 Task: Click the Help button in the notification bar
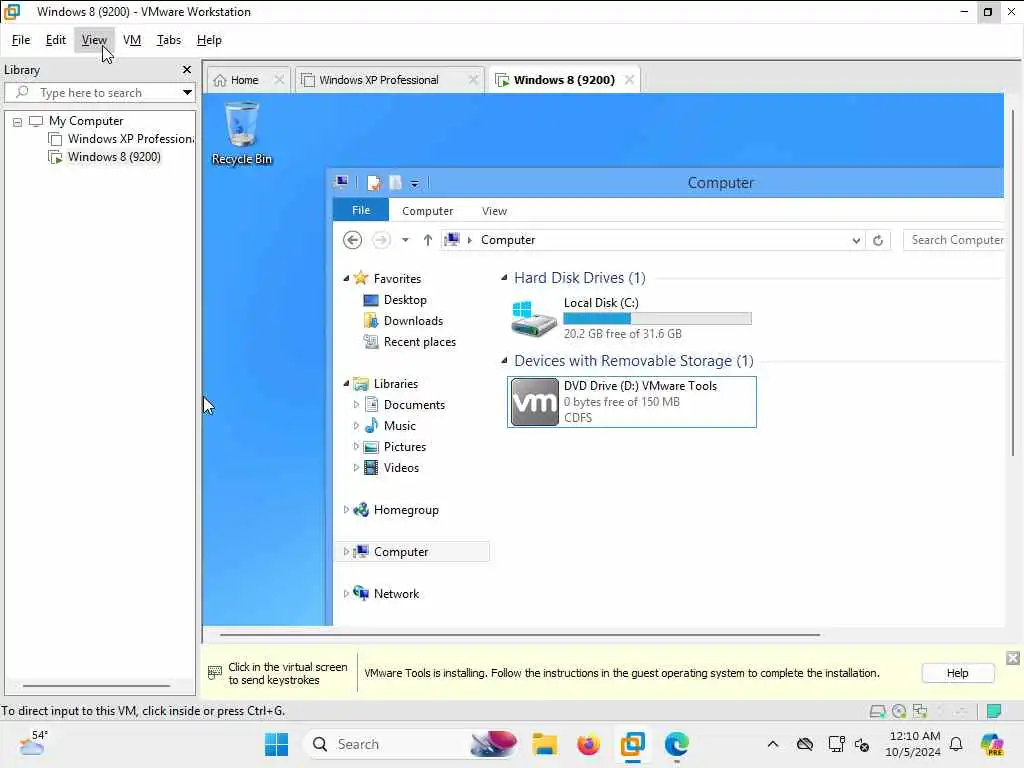957,673
